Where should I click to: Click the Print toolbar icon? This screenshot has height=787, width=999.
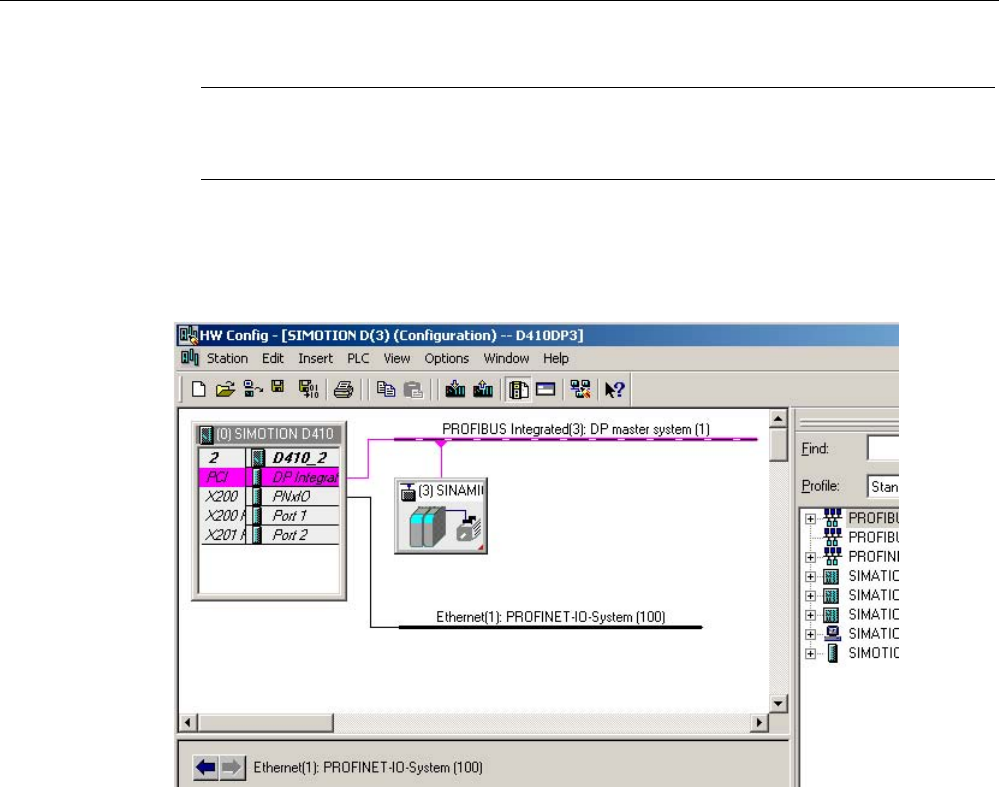(343, 389)
